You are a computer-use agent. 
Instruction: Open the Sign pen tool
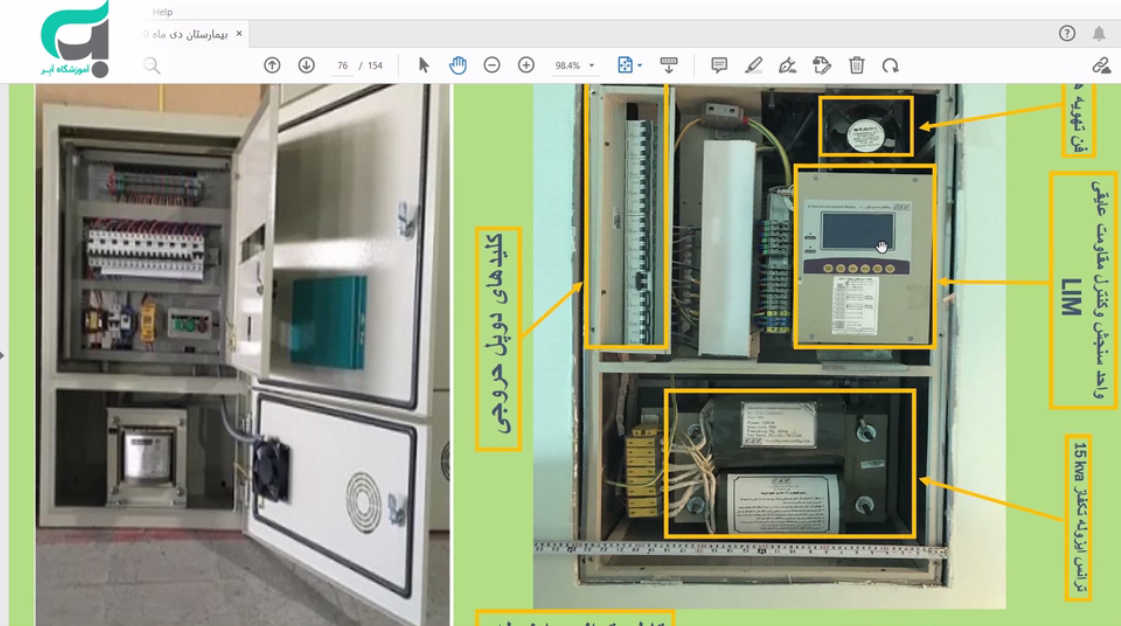(787, 65)
